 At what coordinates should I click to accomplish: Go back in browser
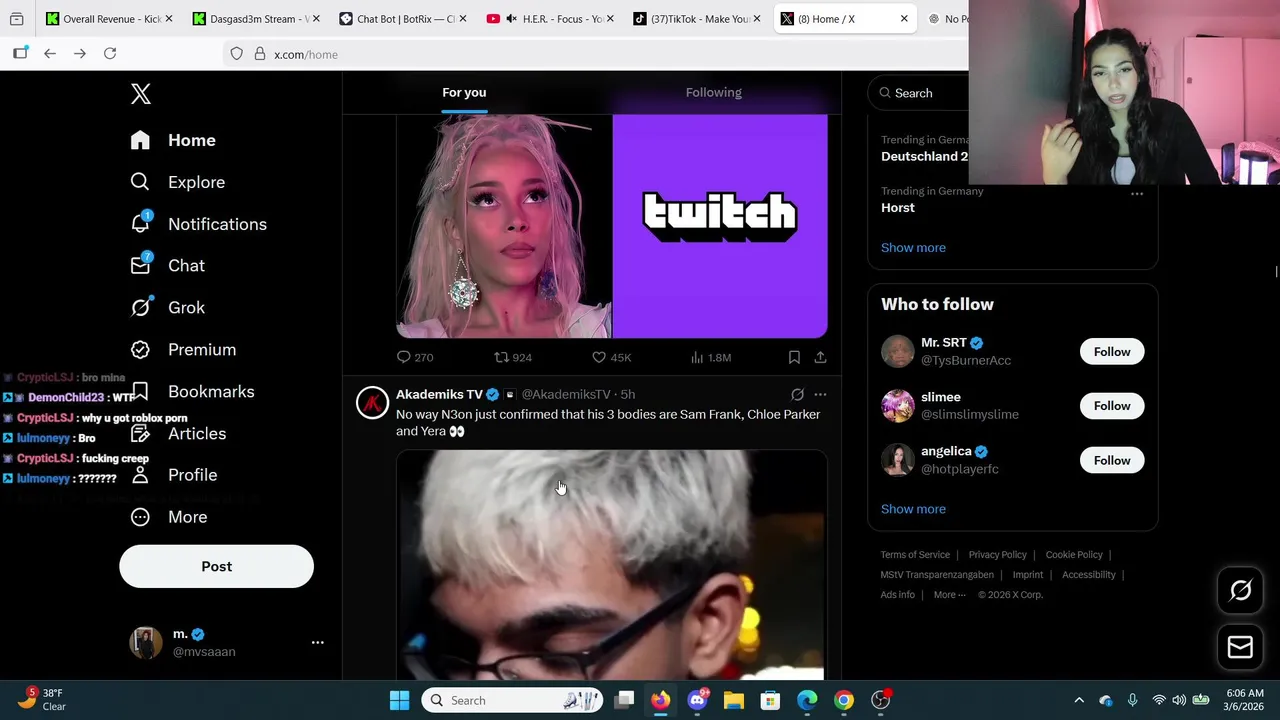pyautogui.click(x=50, y=54)
